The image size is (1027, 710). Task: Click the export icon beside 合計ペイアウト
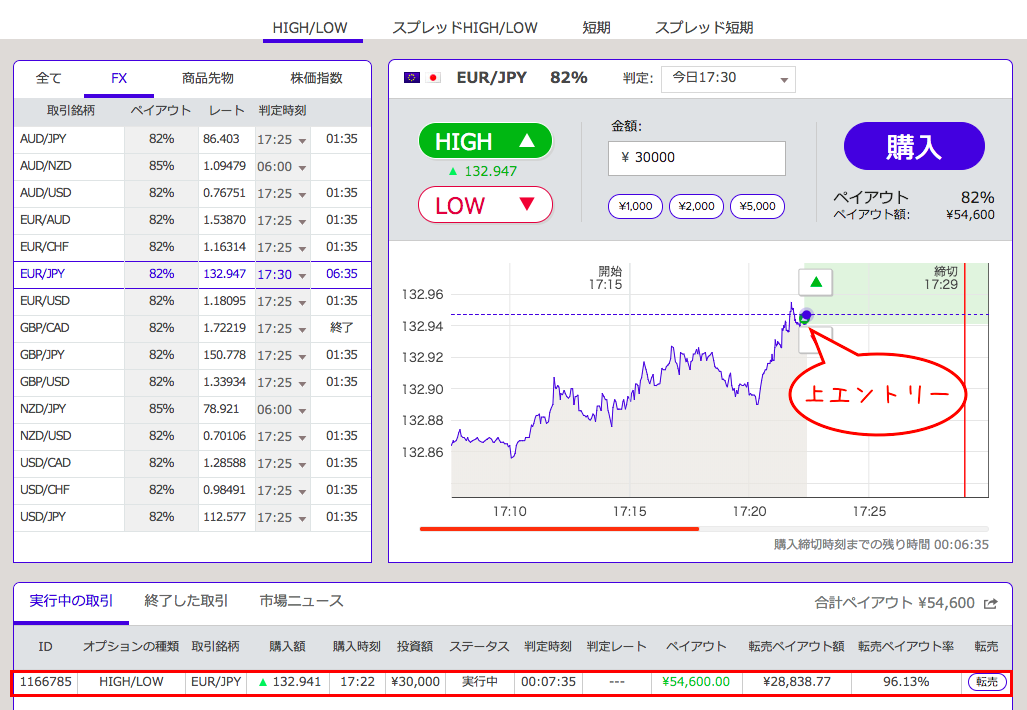(991, 603)
